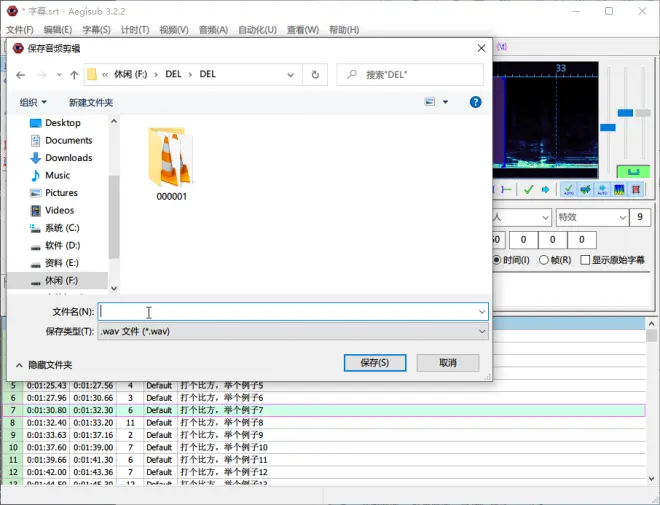Enable 显示原始字幕 checkbox
The width and height of the screenshot is (660, 505).
tap(612, 260)
